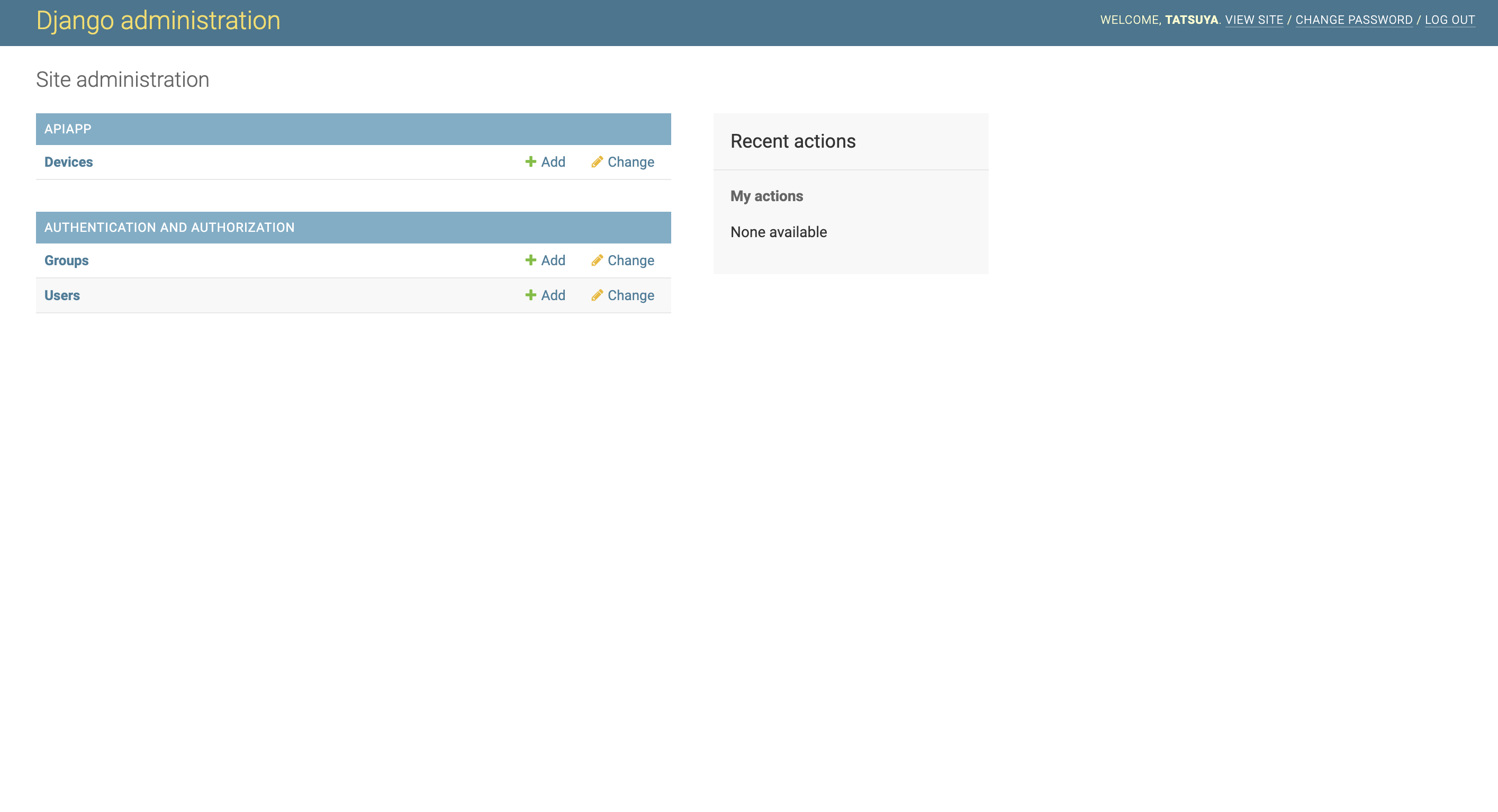Click the green plus icon for Groups
1498x812 pixels.
click(530, 260)
